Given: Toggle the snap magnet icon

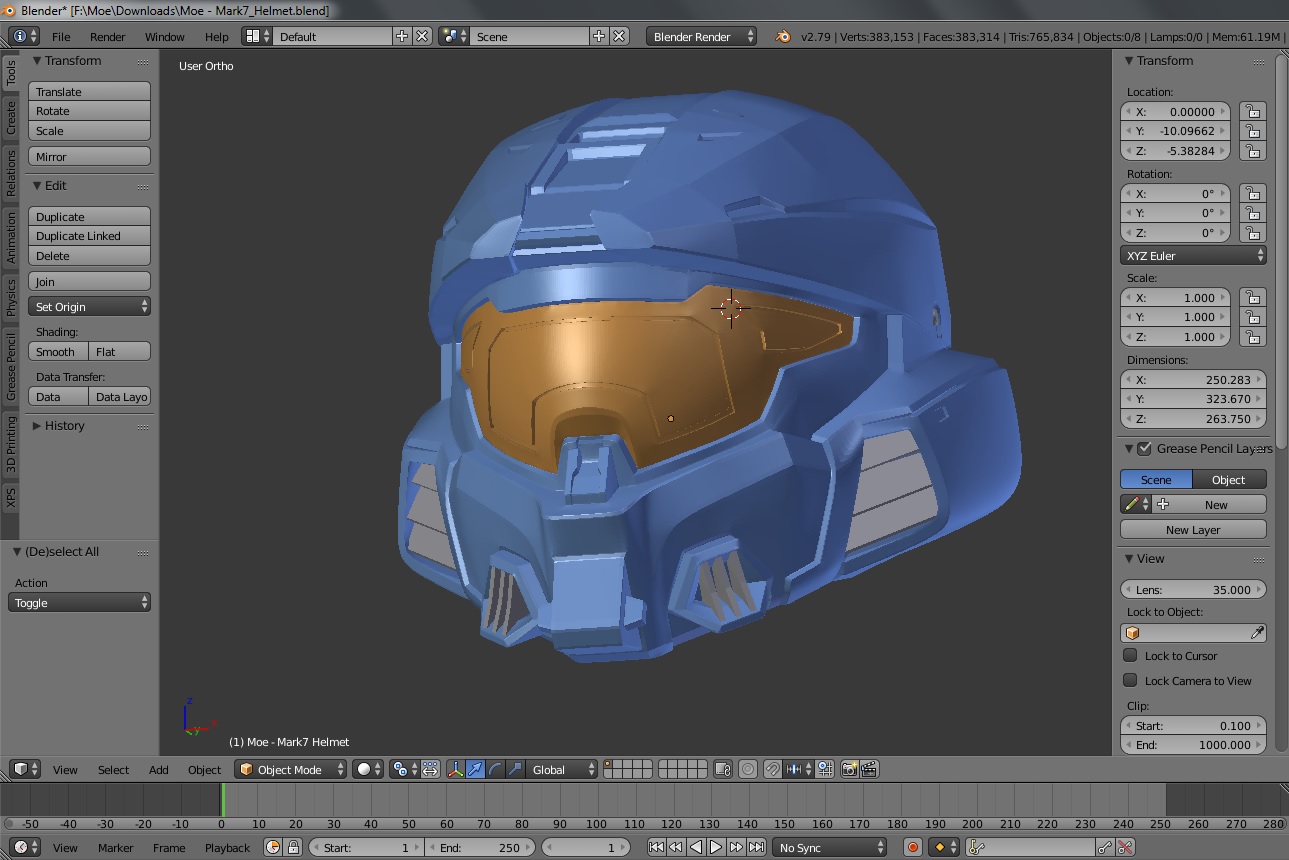Looking at the screenshot, I should (x=773, y=769).
